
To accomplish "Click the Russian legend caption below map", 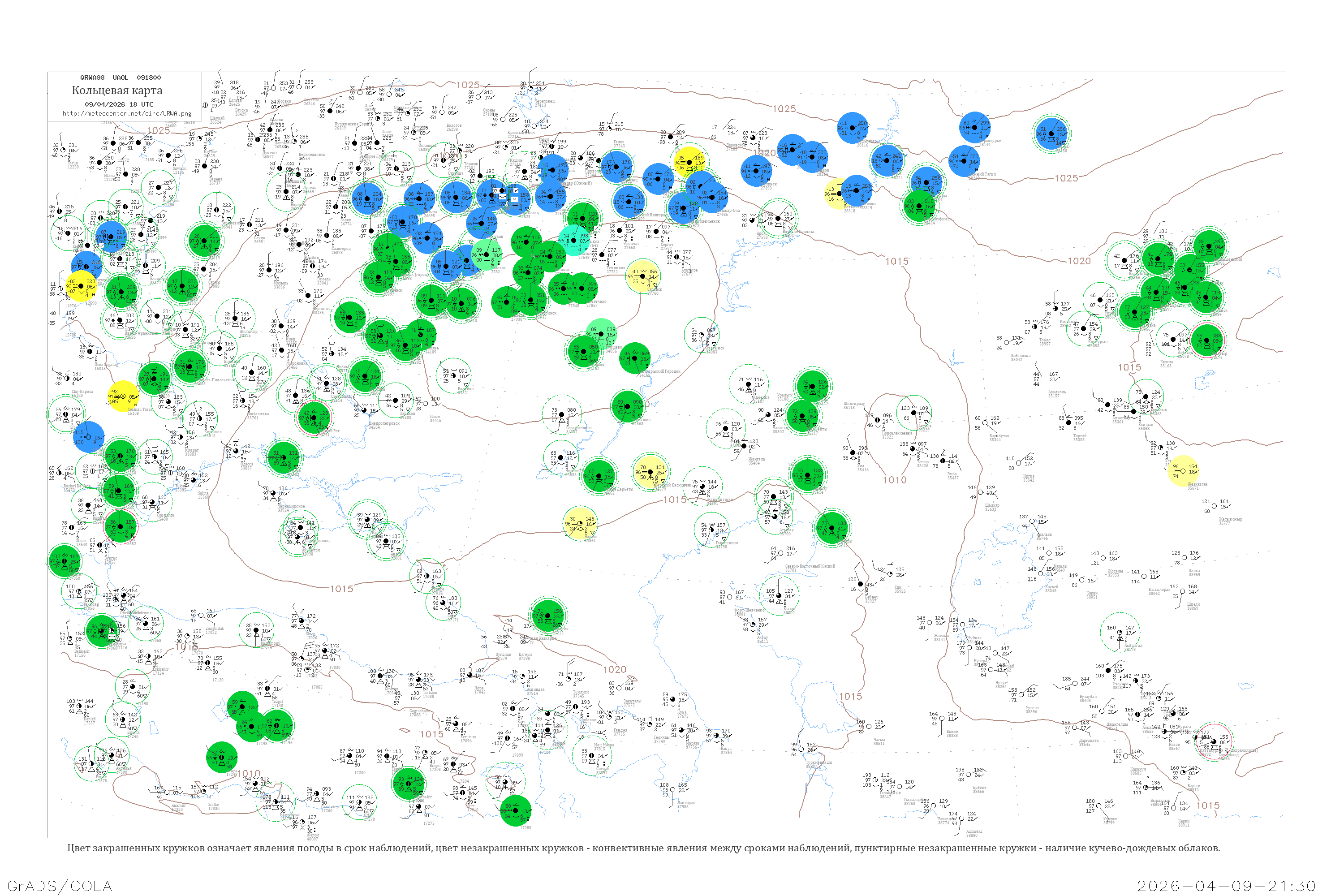I will coord(643,848).
